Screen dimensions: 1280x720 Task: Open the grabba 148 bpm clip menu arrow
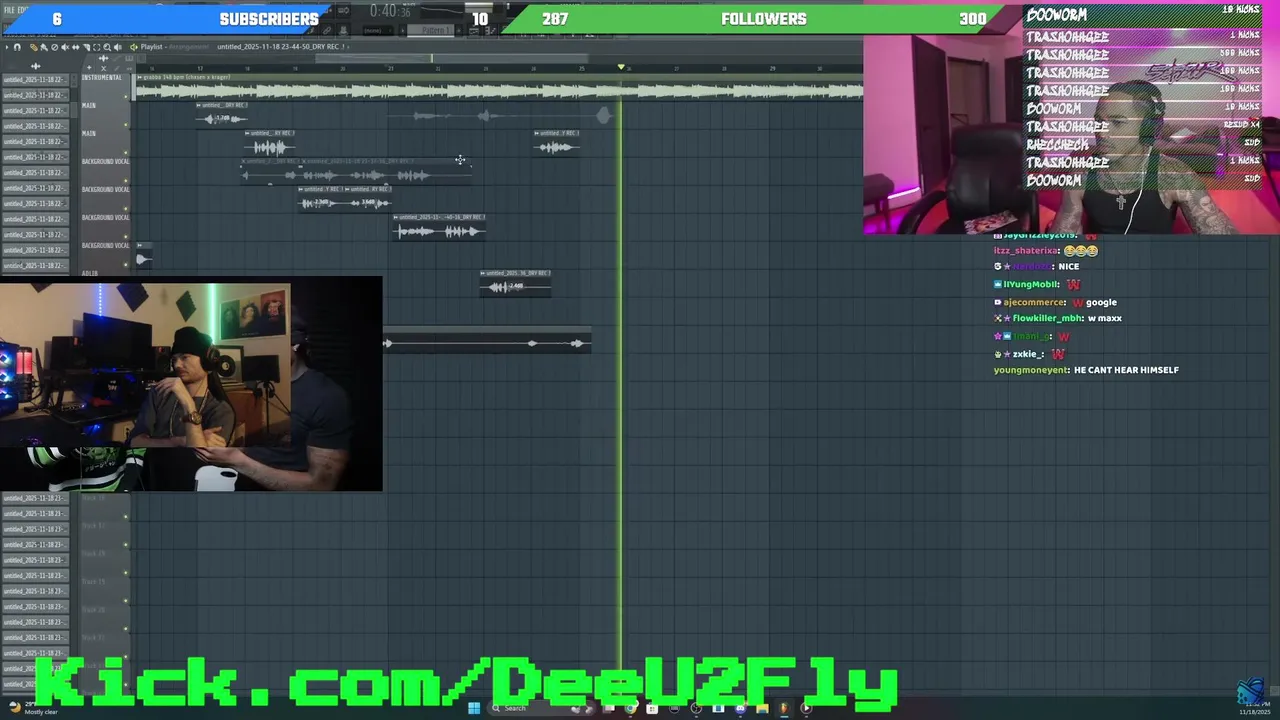139,77
